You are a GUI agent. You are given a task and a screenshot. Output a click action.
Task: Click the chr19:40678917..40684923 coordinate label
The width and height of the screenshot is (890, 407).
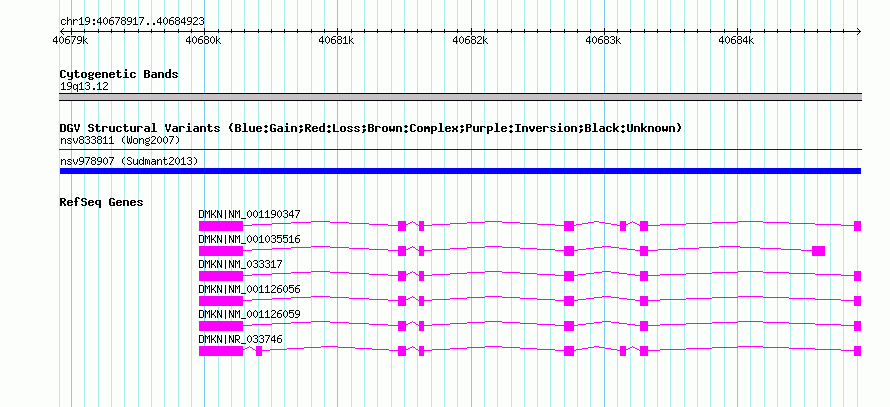132,21
